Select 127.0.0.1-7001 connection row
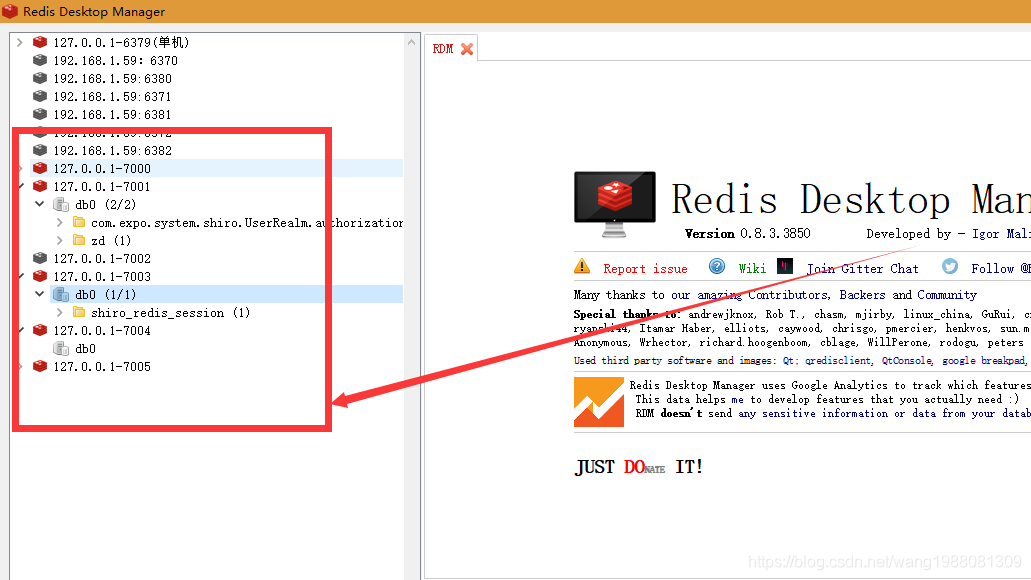Screen dimensions: 1031x580 (102, 186)
